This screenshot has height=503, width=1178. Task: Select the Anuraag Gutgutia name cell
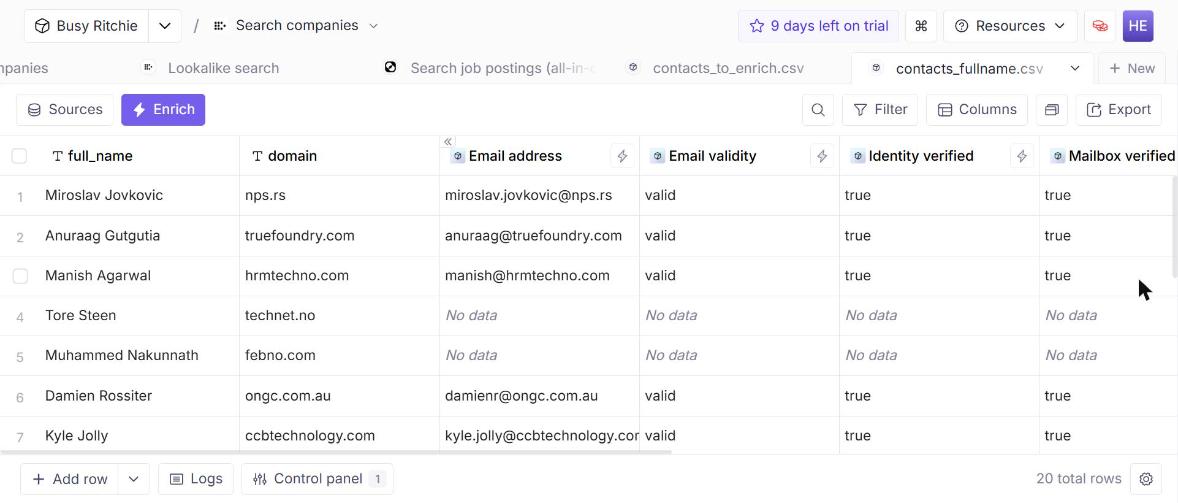pyautogui.click(x=140, y=236)
